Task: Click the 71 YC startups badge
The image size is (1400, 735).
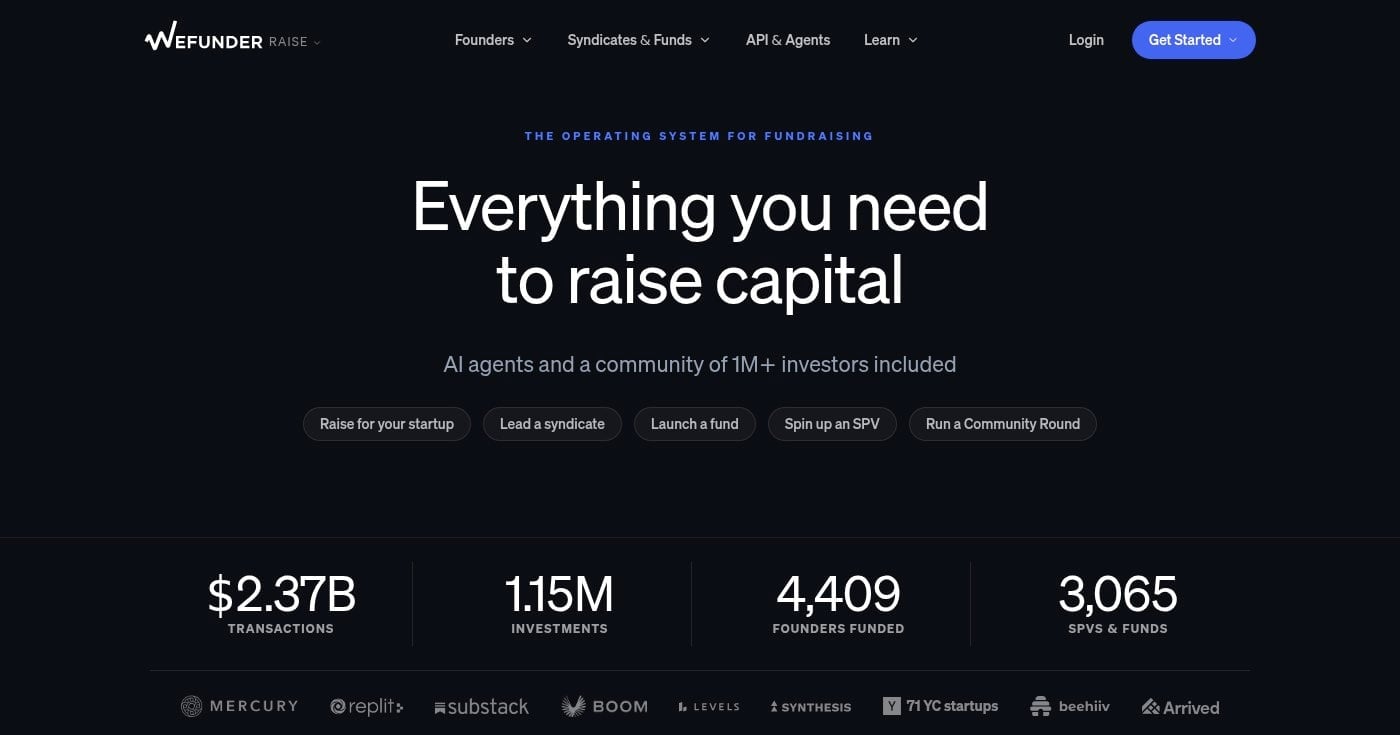Action: click(941, 706)
